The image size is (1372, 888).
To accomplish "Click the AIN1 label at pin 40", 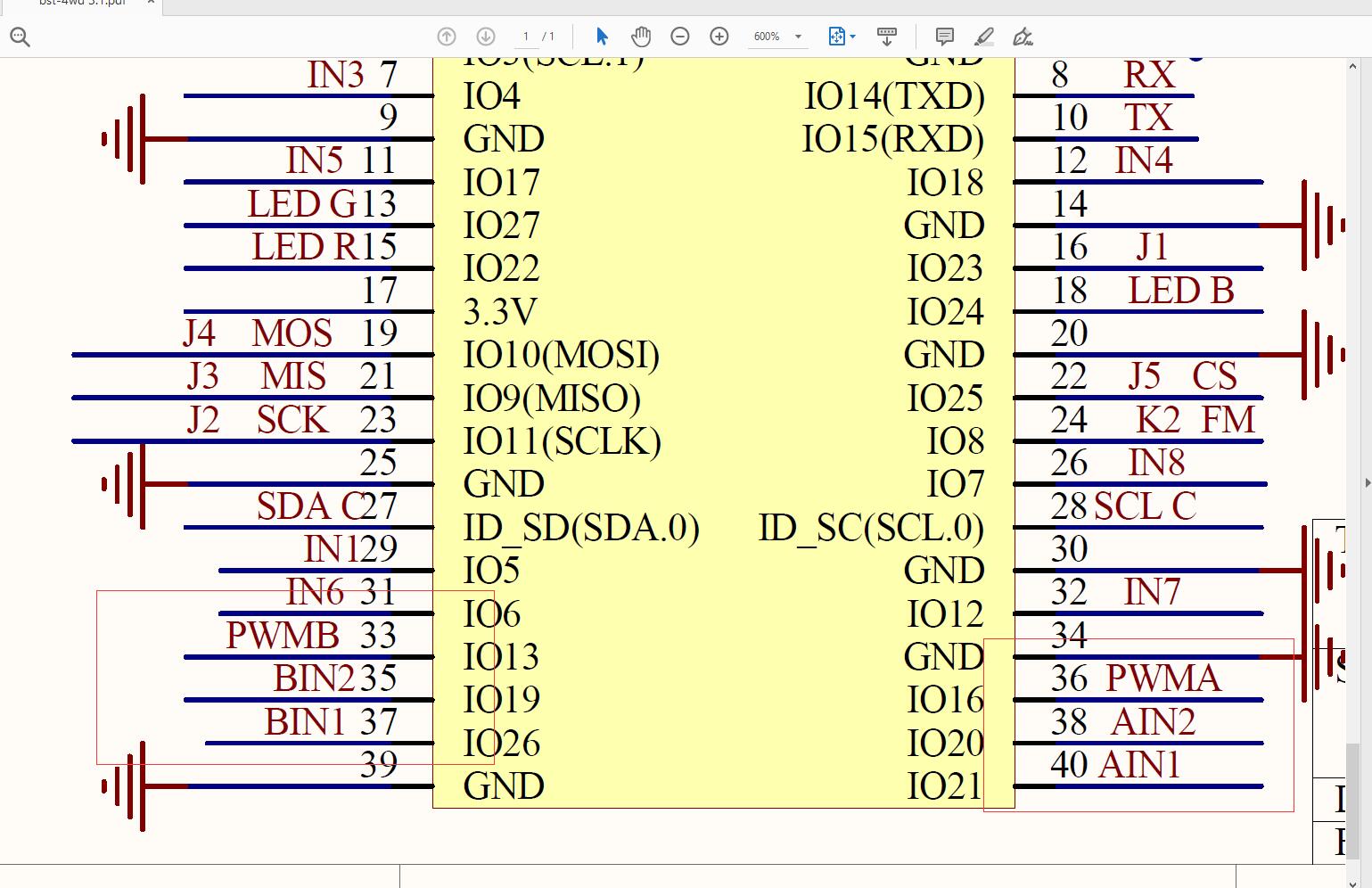I will click(1140, 765).
